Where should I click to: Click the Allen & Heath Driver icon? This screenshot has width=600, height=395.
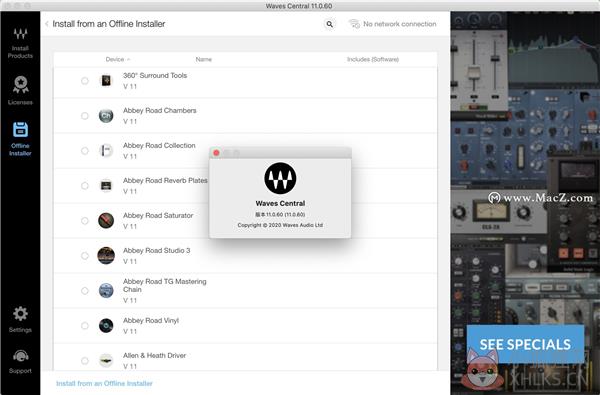(106, 361)
